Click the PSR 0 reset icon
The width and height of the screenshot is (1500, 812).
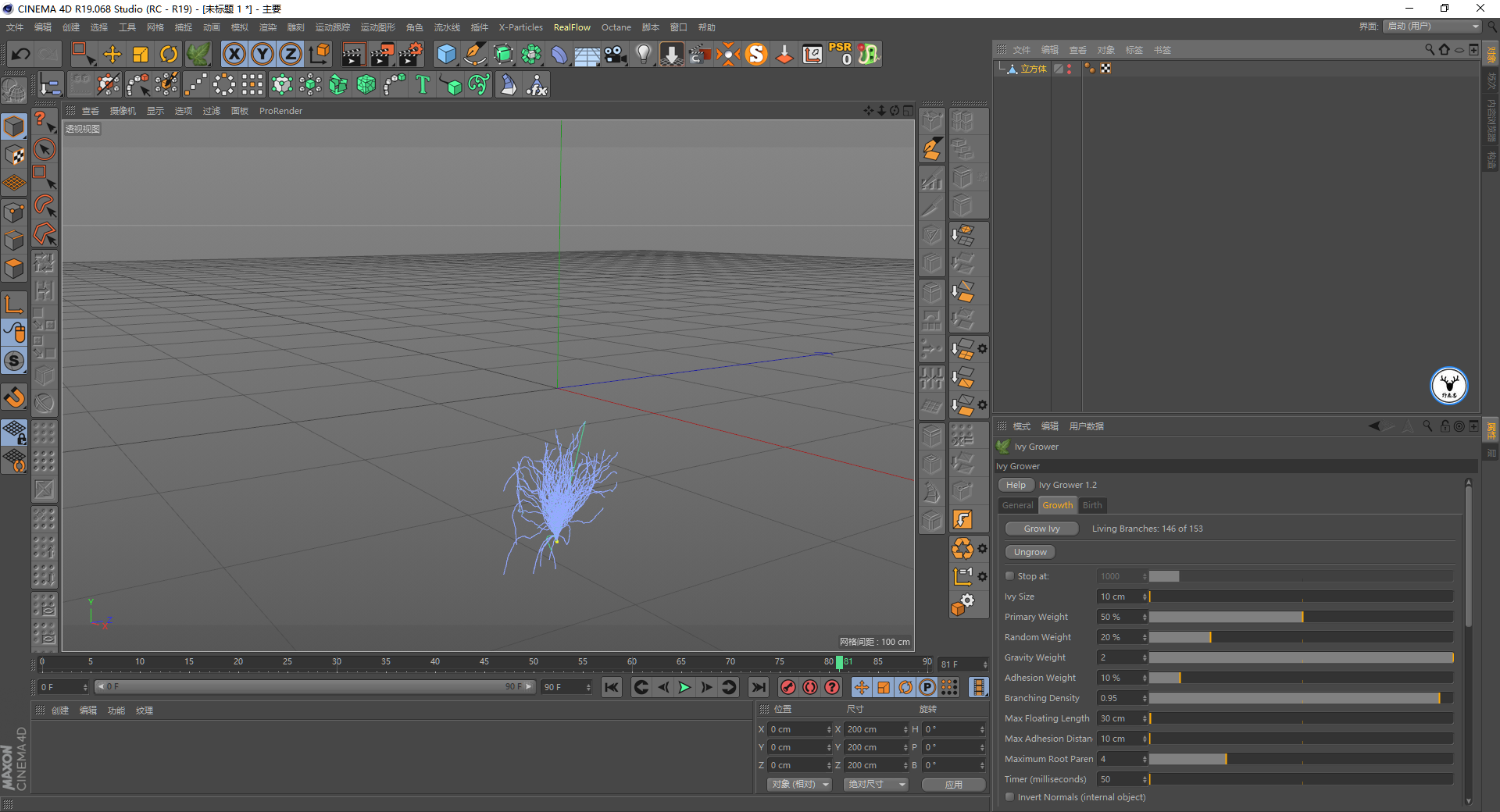point(841,54)
